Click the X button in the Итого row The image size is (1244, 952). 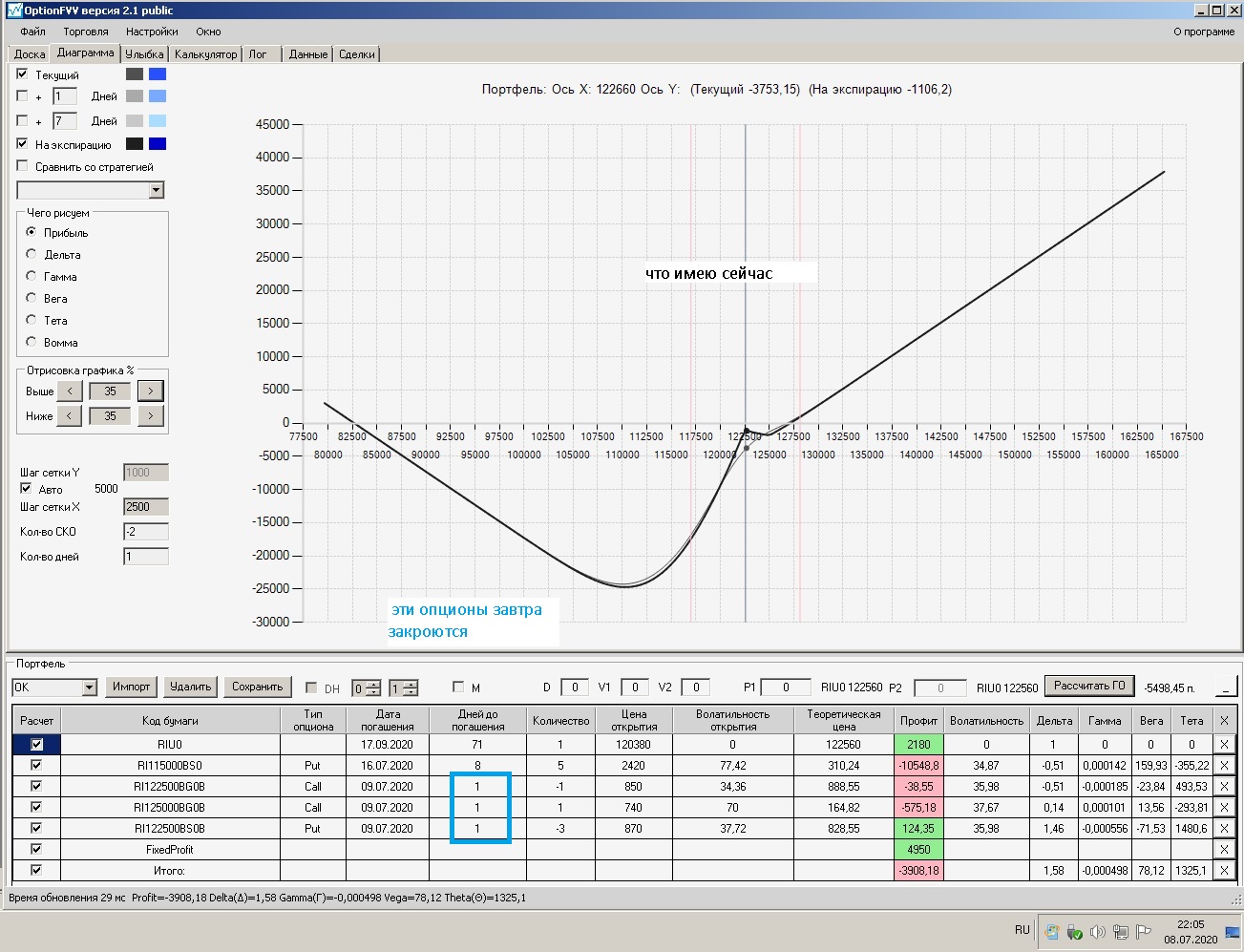[1224, 870]
